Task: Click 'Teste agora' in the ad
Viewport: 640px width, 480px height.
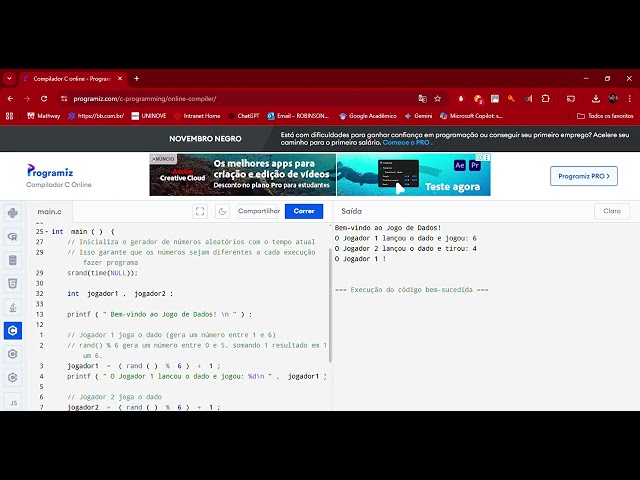Action: [452, 187]
